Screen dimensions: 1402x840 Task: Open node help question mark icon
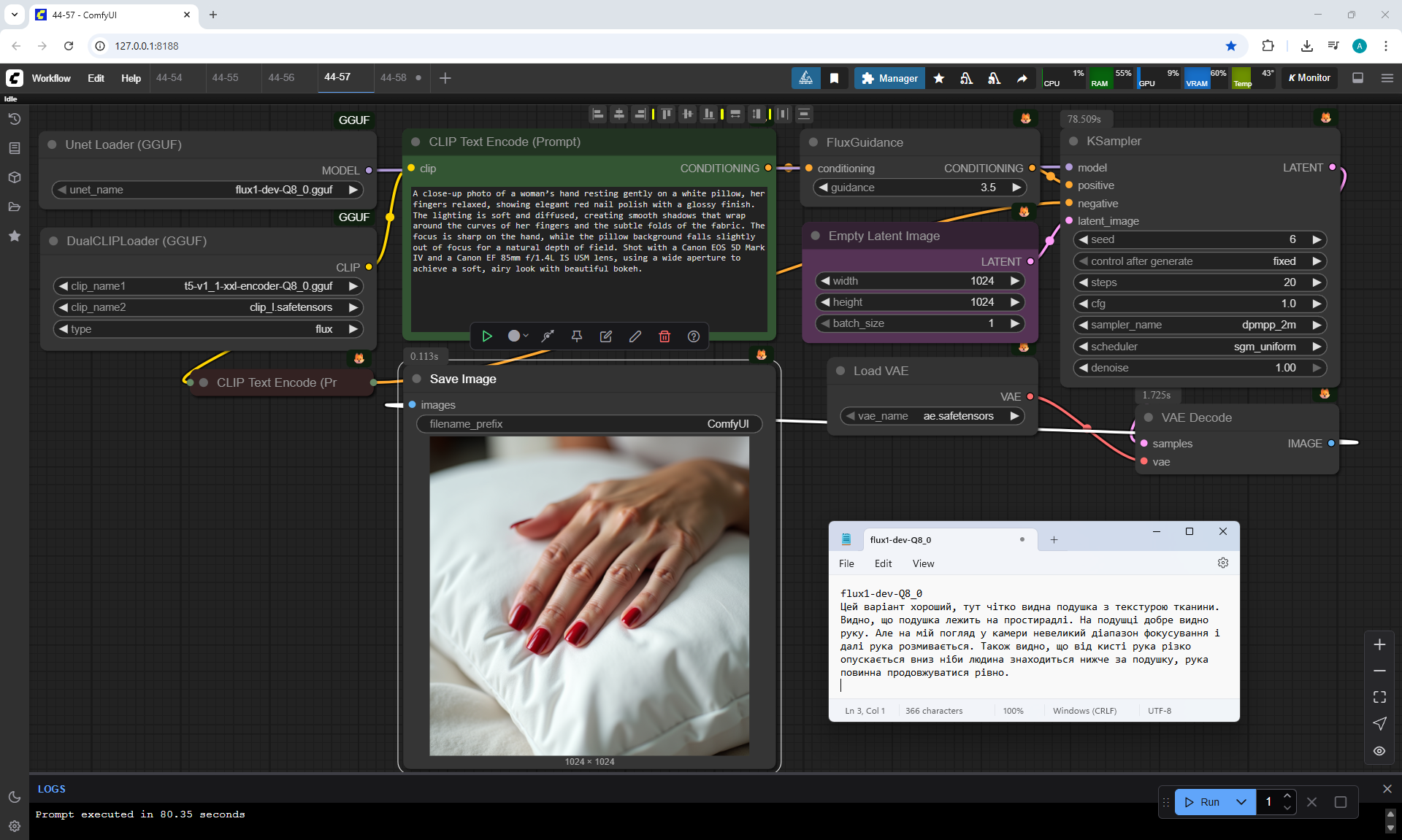pos(693,336)
